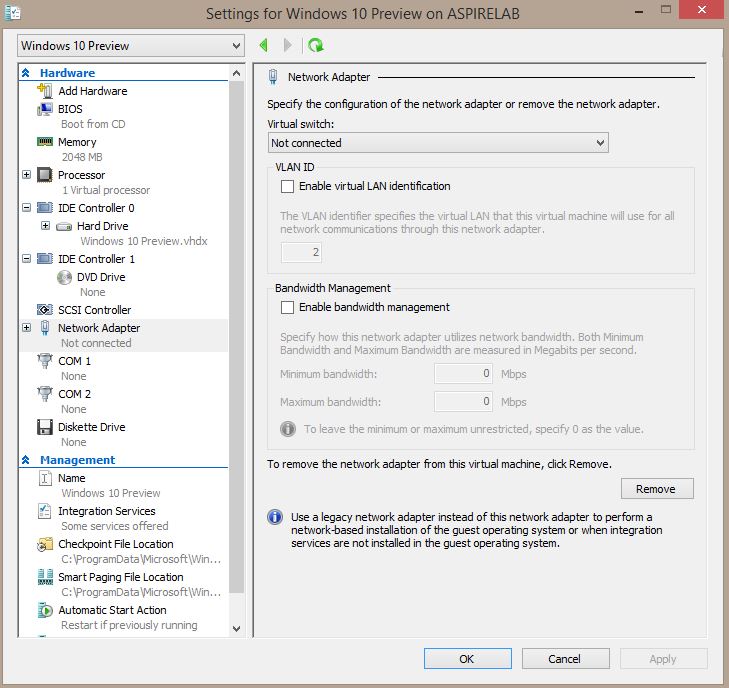
Task: Select SCSI Controller in the tree
Action: coord(94,310)
